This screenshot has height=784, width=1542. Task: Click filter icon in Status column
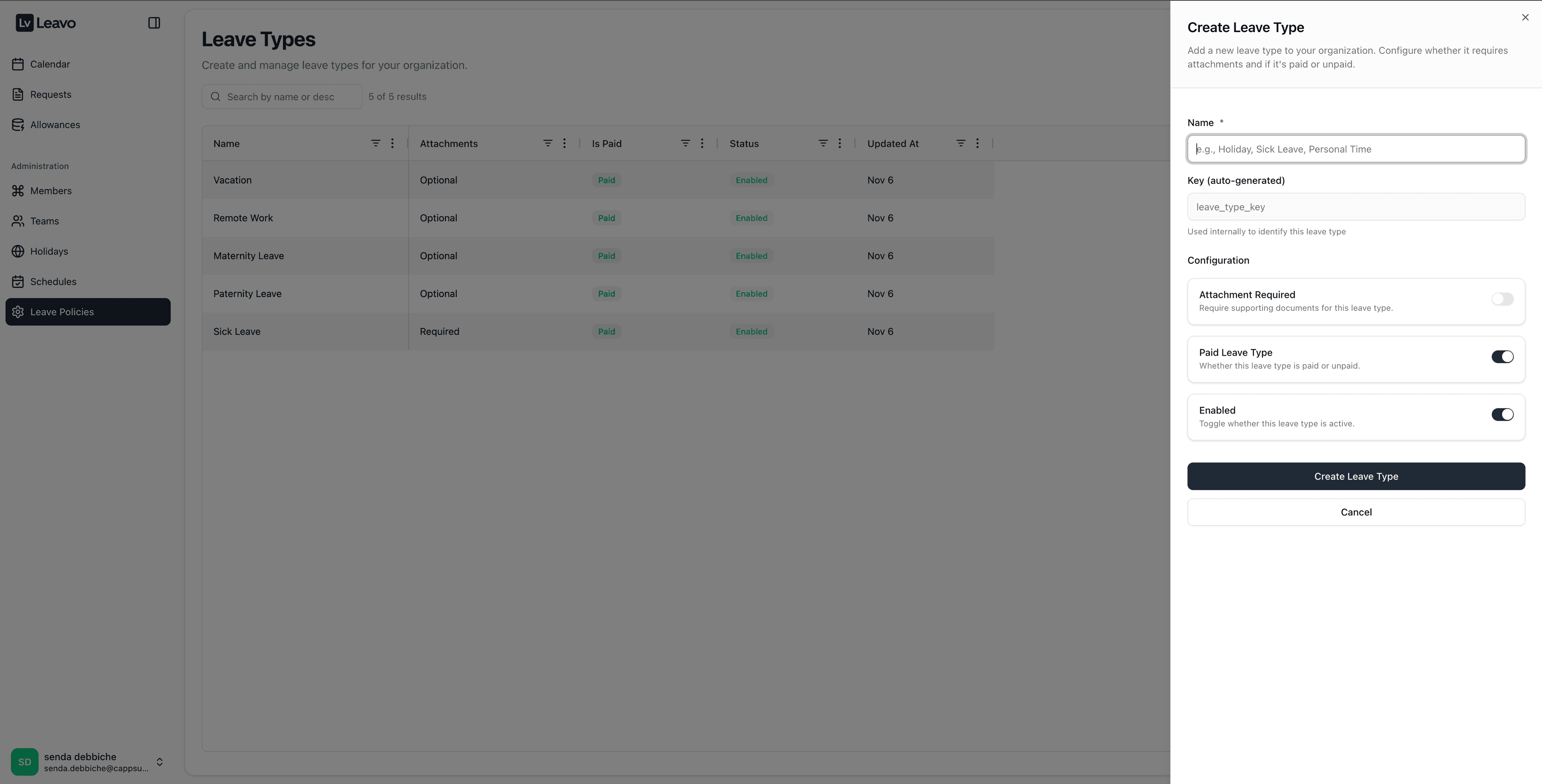click(823, 143)
